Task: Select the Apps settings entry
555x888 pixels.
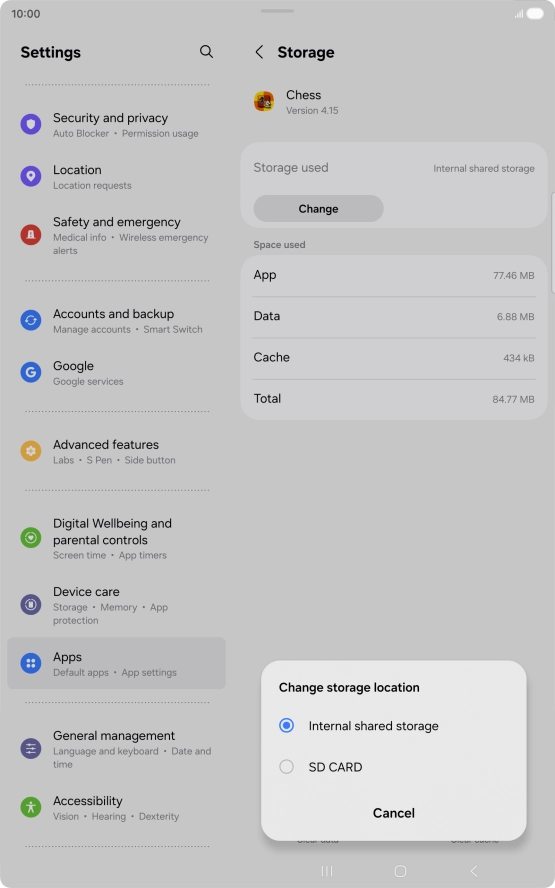Action: 116,663
